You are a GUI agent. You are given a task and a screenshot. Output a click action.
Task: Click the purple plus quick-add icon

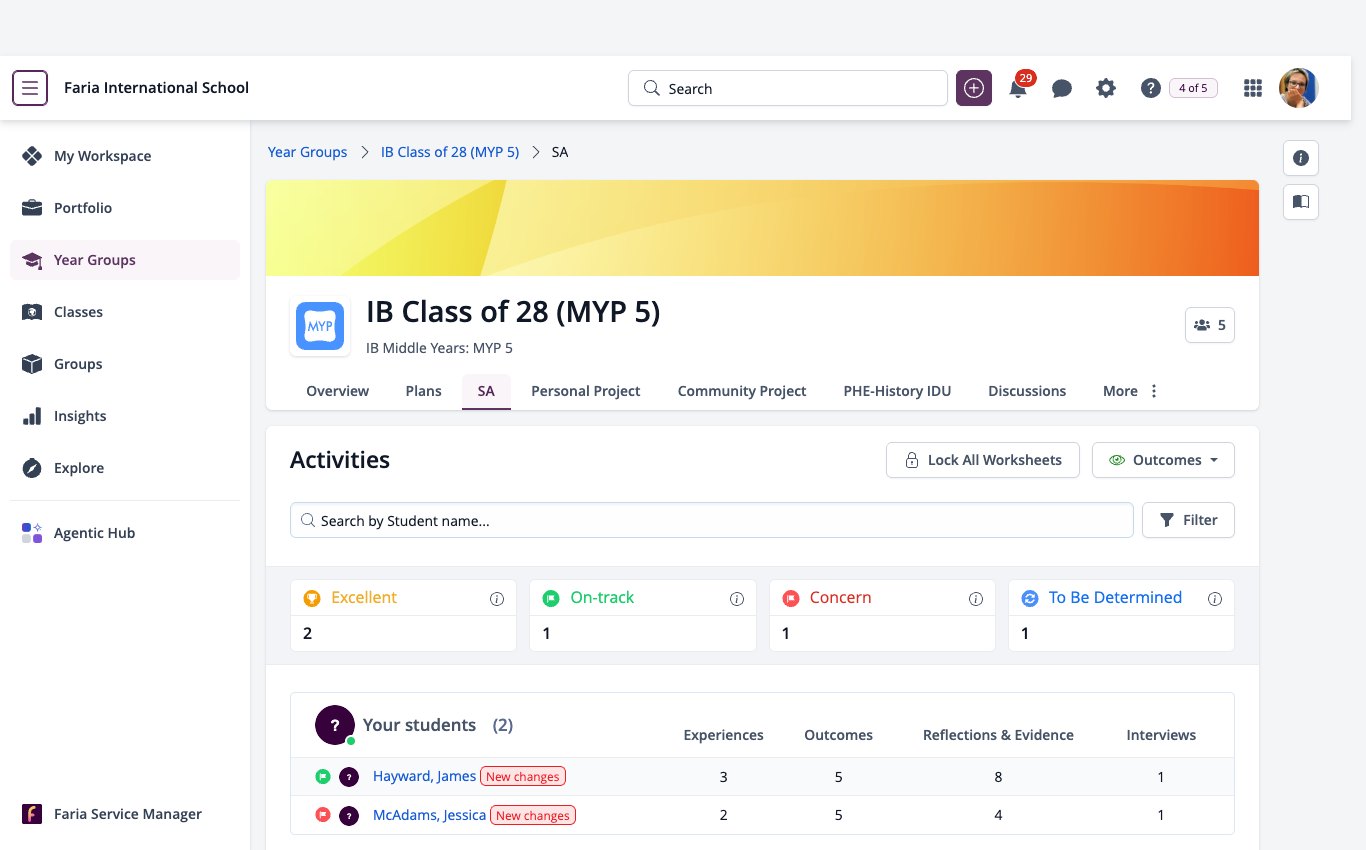[x=974, y=88]
